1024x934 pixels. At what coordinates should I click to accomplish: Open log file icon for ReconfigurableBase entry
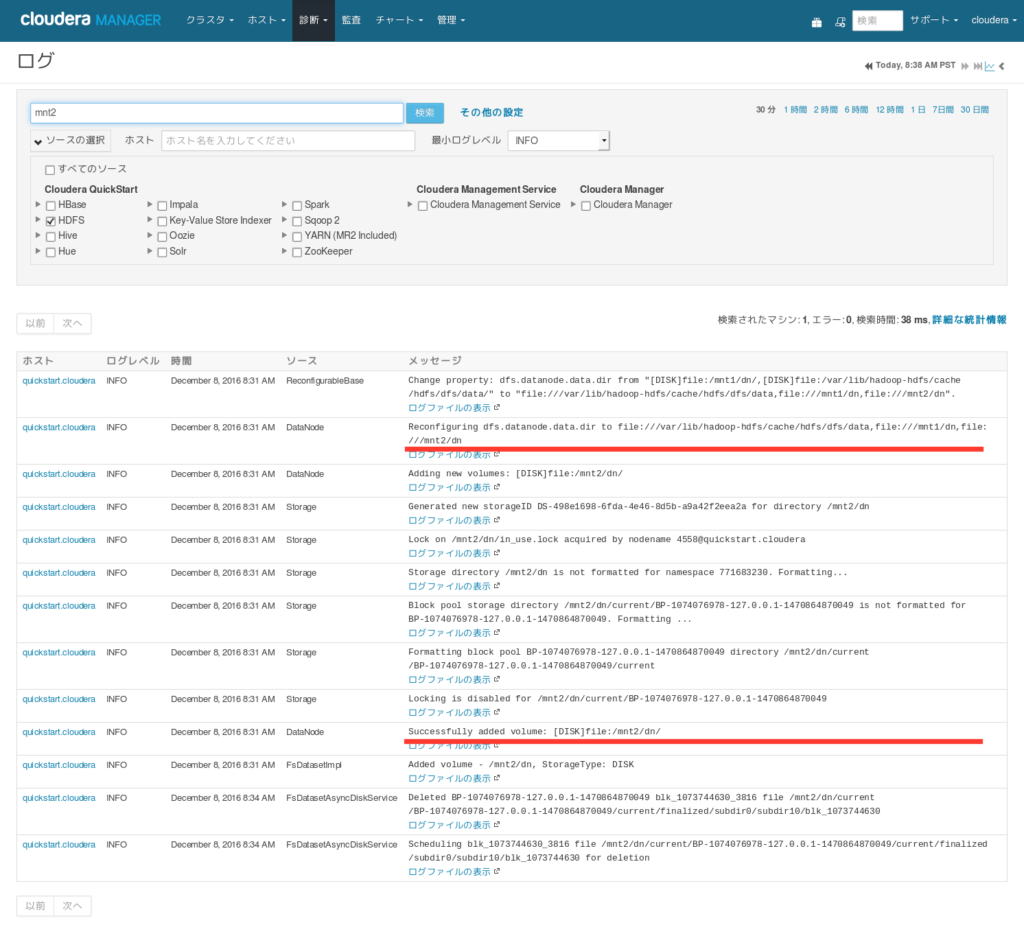(x=496, y=407)
